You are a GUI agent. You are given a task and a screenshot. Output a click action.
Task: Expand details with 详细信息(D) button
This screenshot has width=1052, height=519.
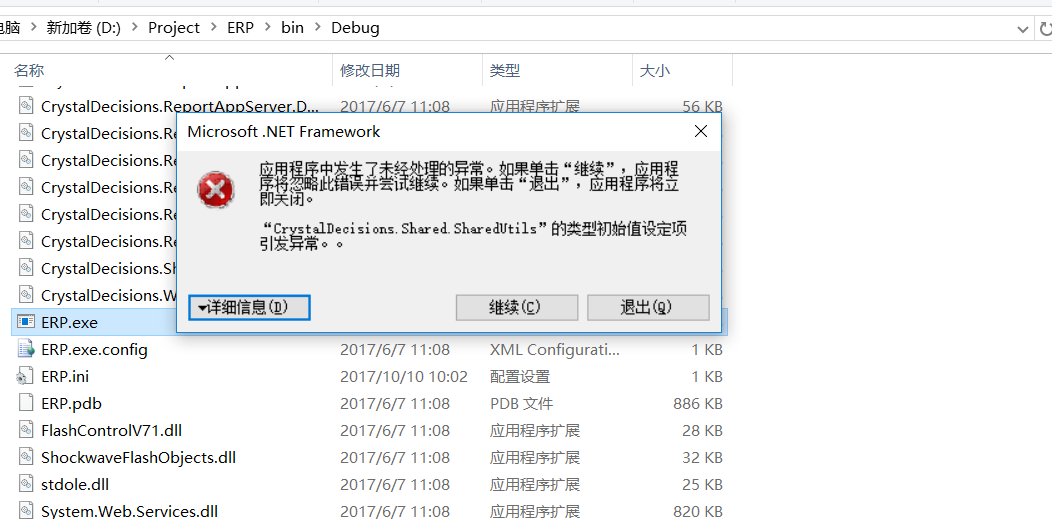[249, 307]
